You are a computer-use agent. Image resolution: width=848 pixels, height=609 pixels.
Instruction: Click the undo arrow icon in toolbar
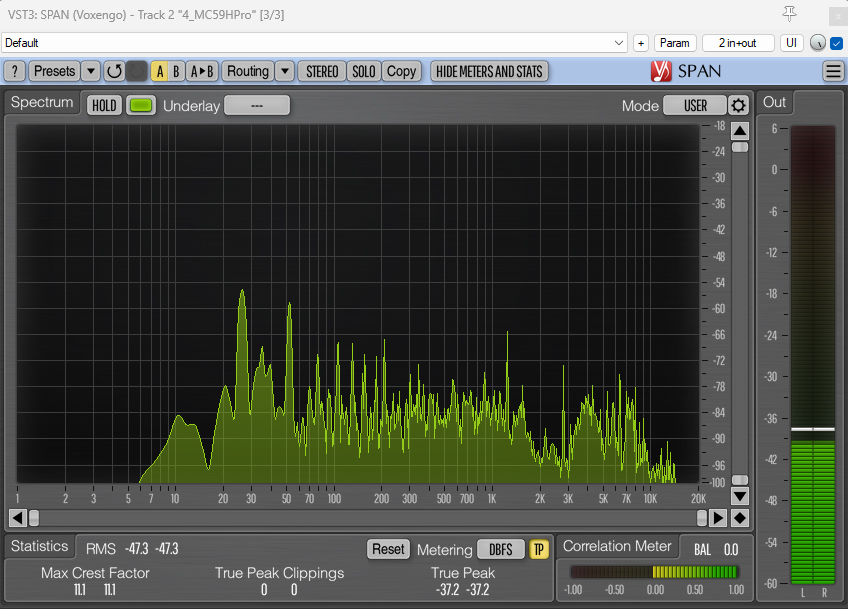tap(114, 71)
